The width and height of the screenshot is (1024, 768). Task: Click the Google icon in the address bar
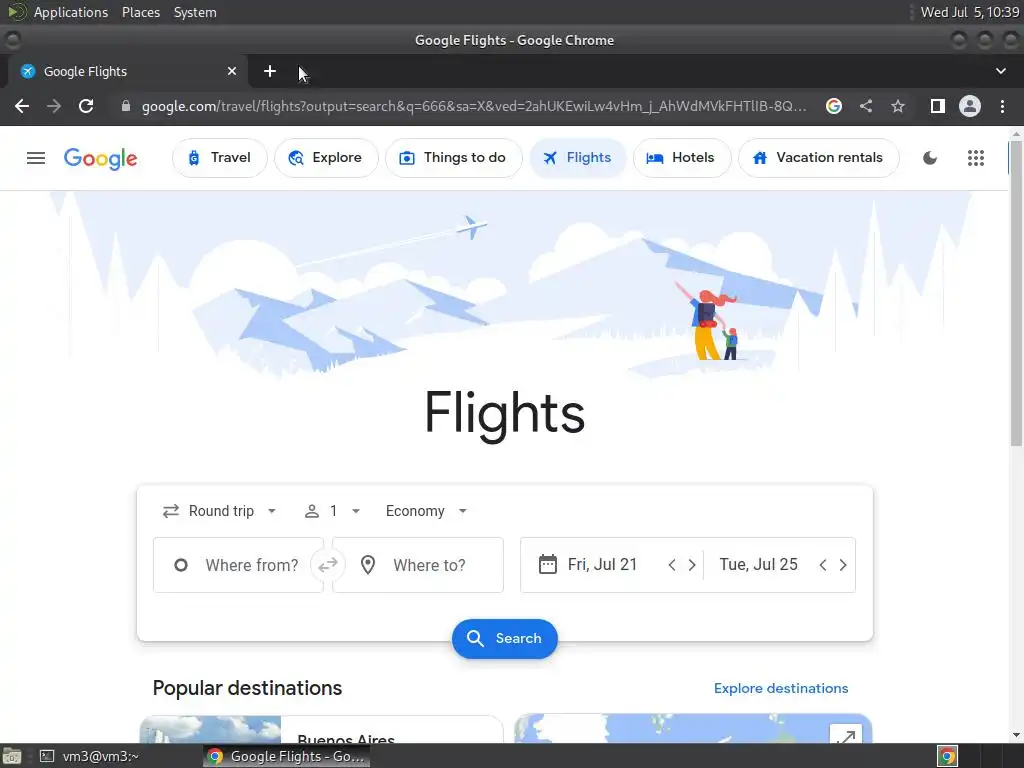[833, 106]
